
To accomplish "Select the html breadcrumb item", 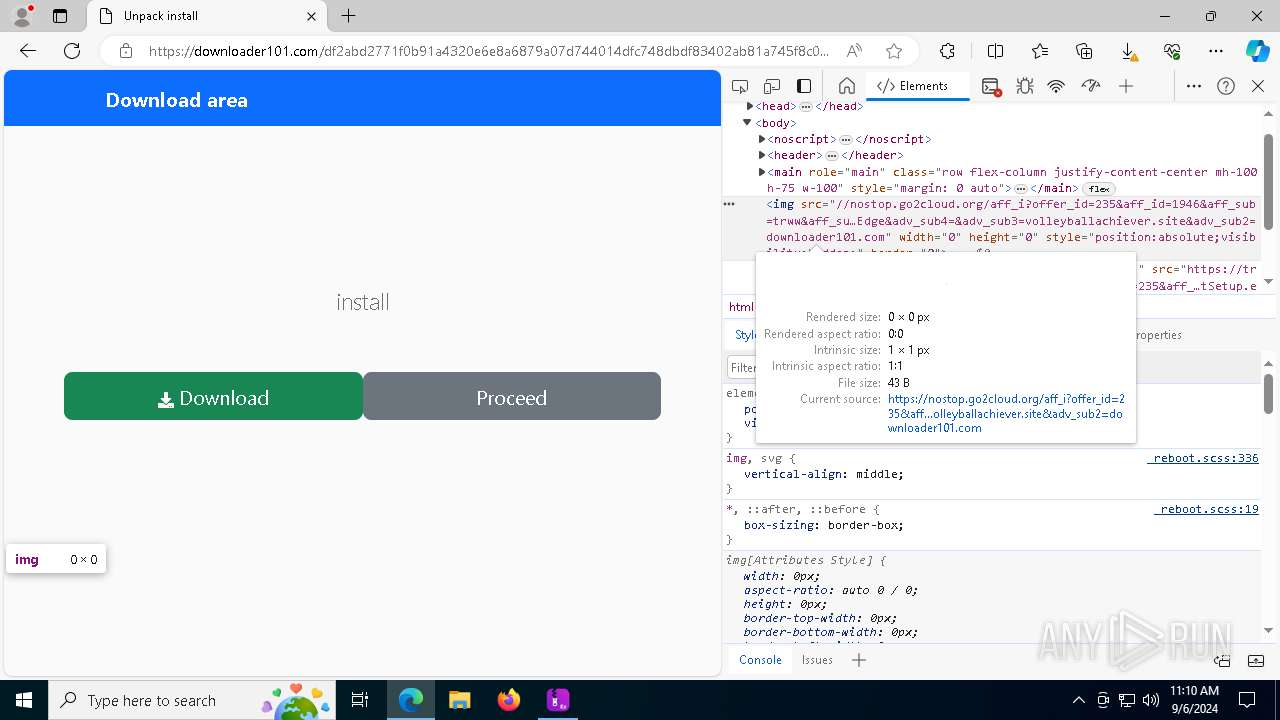I will [x=741, y=307].
